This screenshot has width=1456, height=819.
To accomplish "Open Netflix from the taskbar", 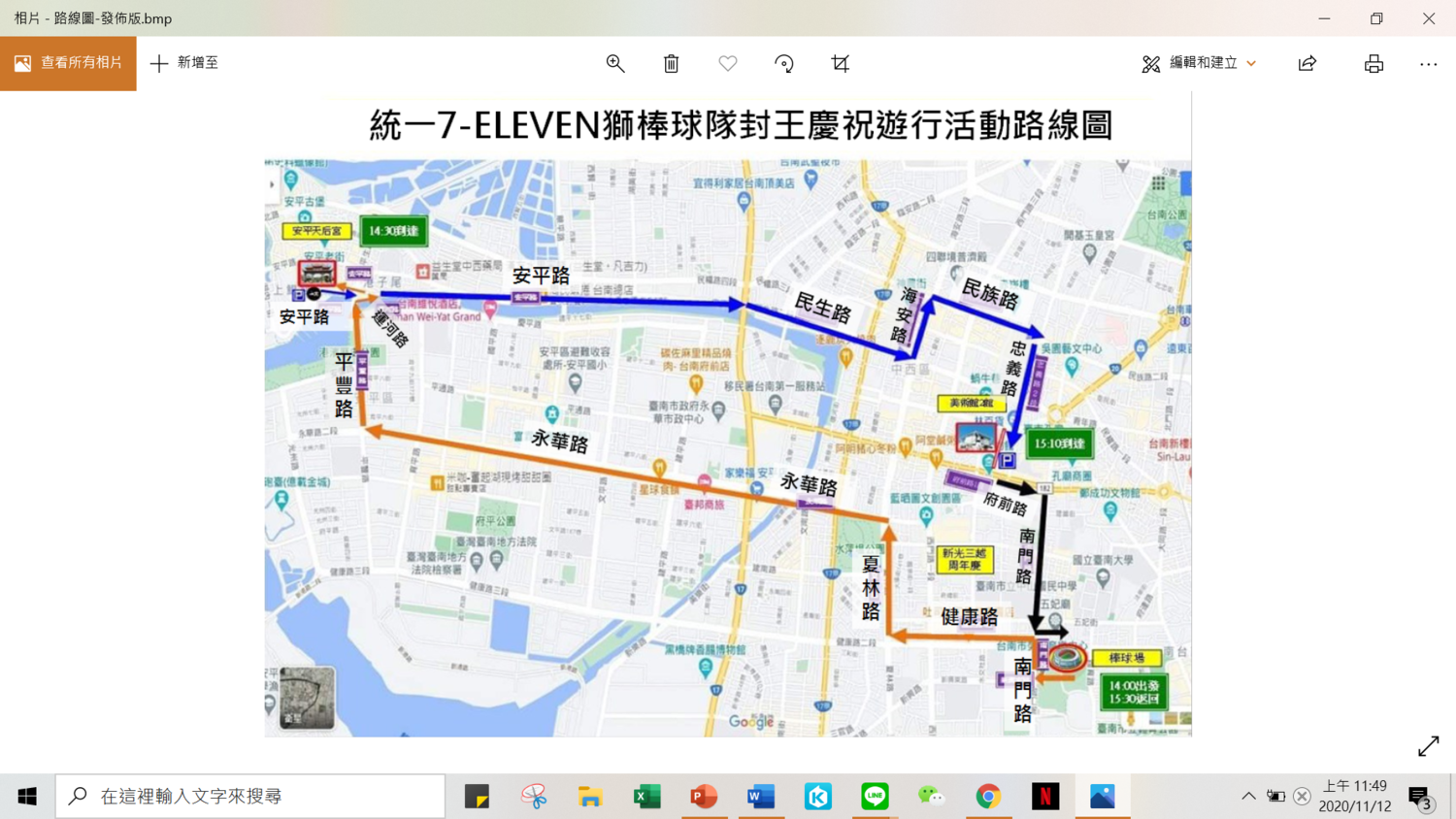I will [x=1045, y=796].
